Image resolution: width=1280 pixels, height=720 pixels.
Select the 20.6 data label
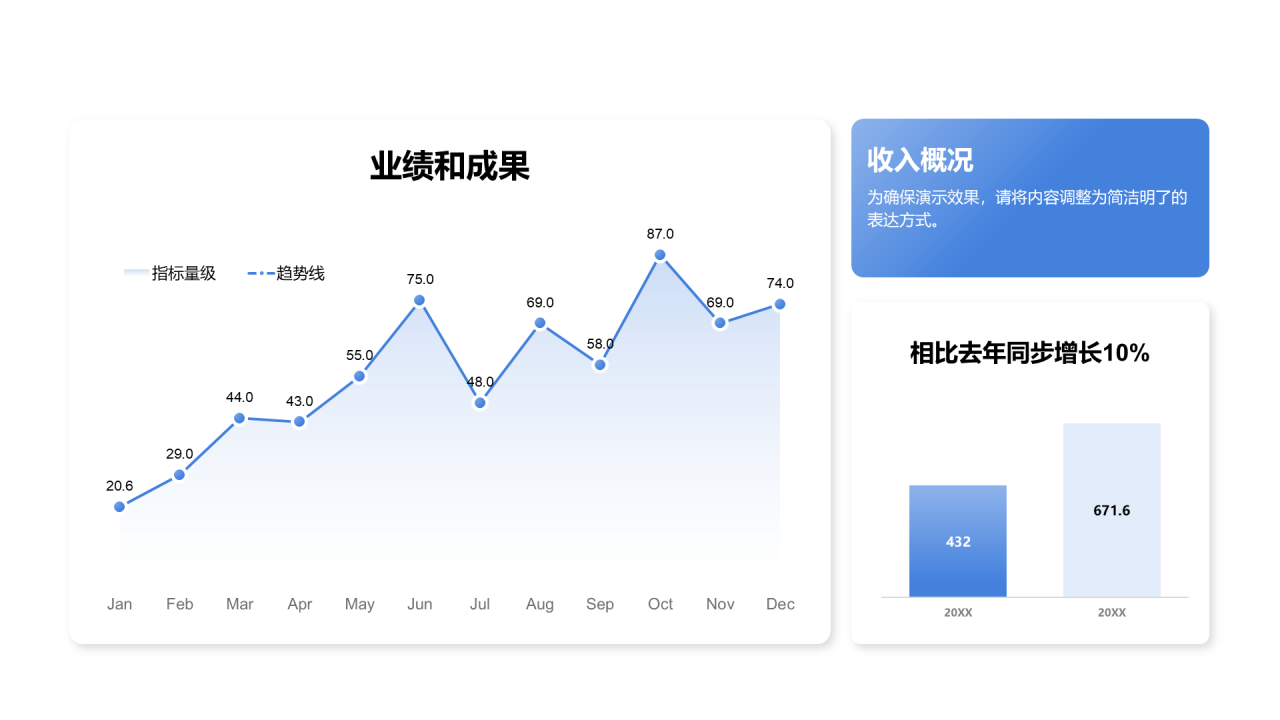(x=120, y=486)
